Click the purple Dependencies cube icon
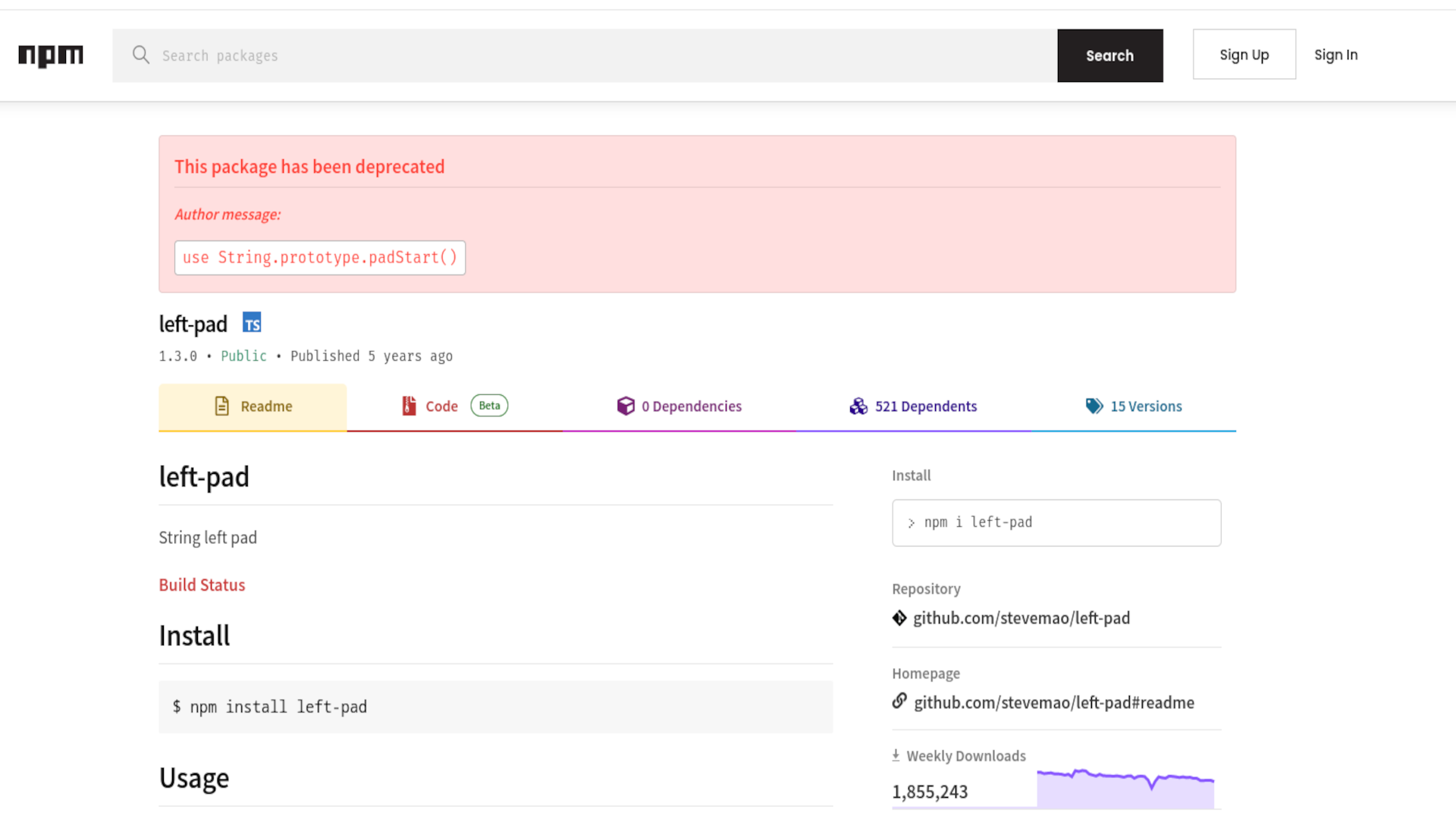Screen dimensions: 1456x819 click(626, 406)
